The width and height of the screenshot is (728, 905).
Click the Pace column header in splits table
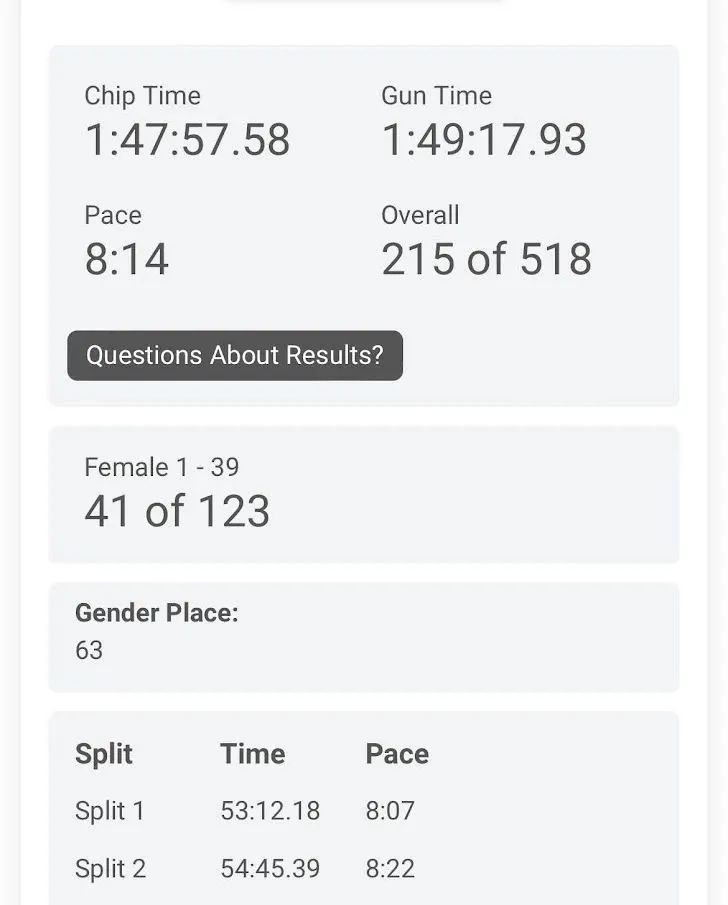click(x=397, y=754)
